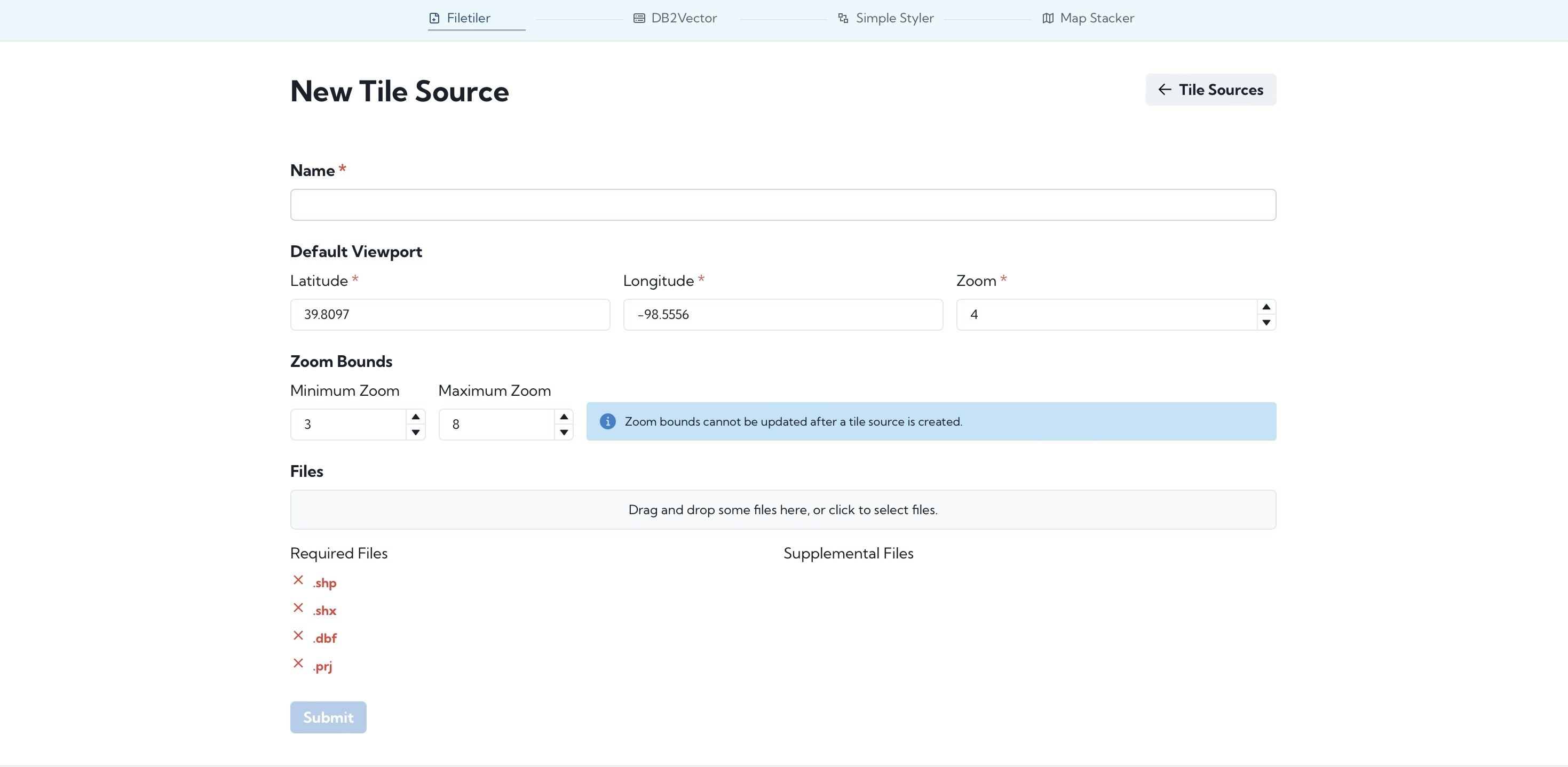The width and height of the screenshot is (1568, 767).
Task: Click the Maximum Zoom field showing 8
Action: pos(497,424)
